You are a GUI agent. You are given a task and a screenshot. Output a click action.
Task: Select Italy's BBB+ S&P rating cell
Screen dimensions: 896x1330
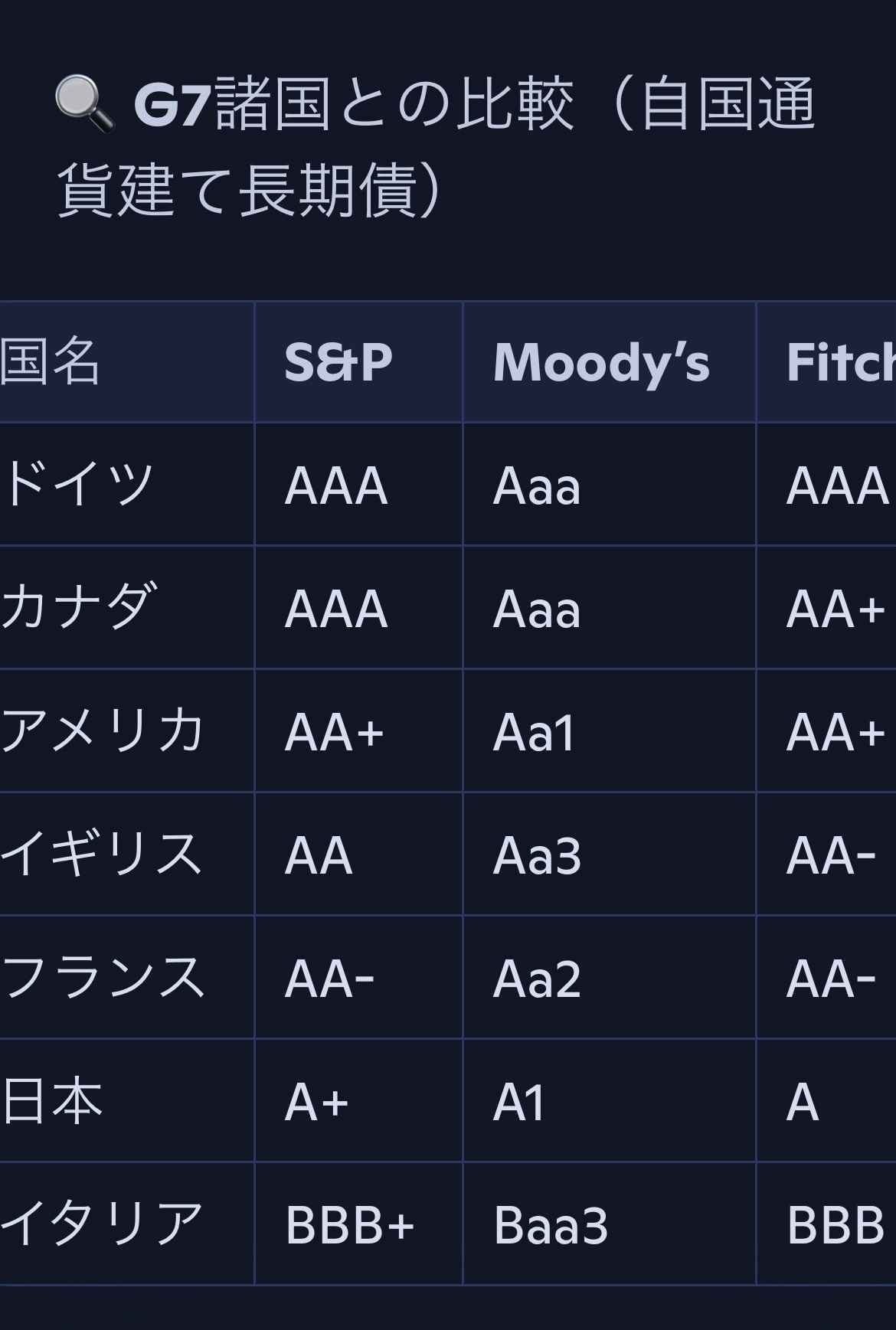(x=349, y=1226)
